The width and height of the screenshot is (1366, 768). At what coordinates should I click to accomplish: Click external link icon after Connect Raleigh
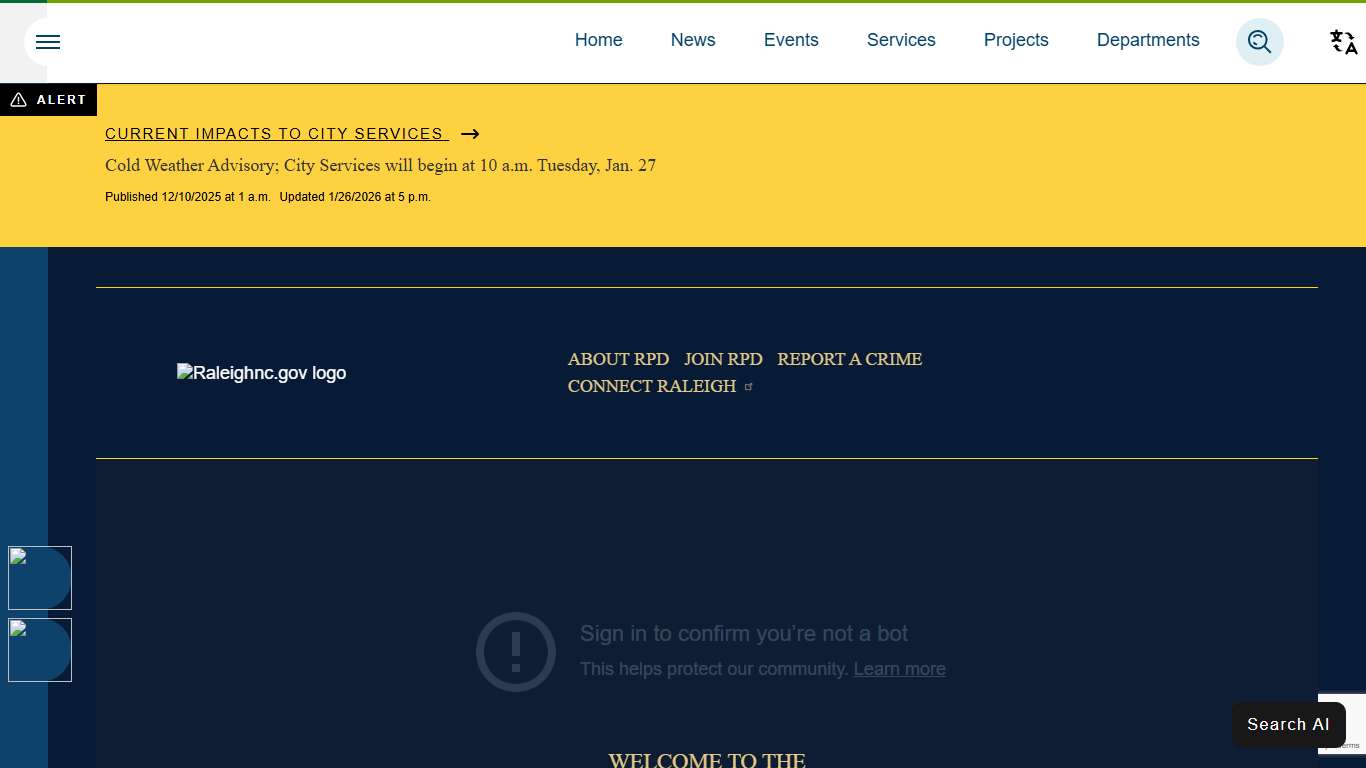coord(749,387)
